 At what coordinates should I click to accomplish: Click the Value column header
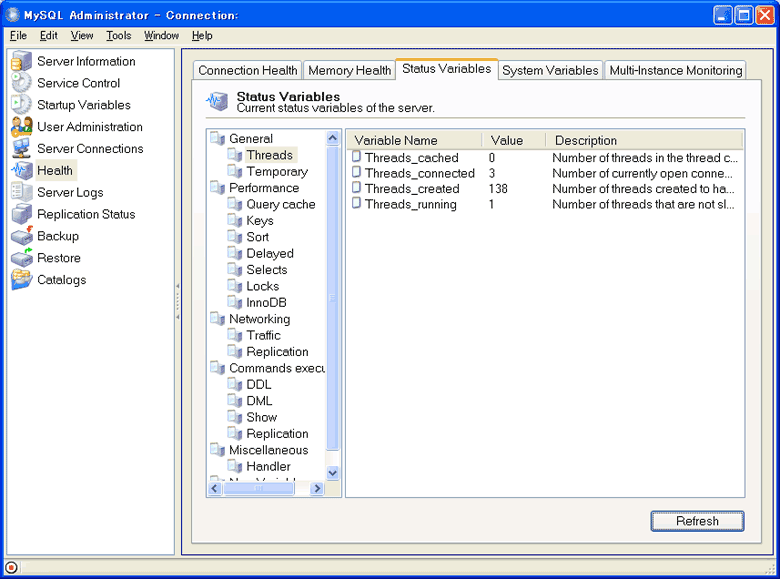tap(507, 141)
